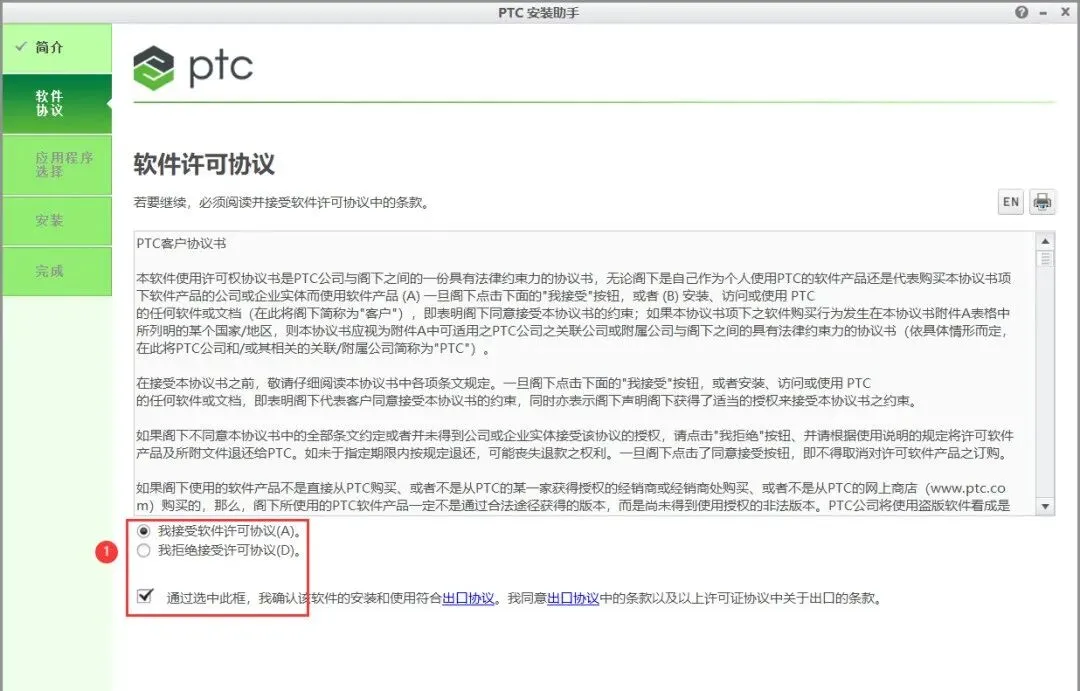The image size is (1080, 691).
Task: Click the license text scrollbar thumb
Action: pyautogui.click(x=1045, y=259)
